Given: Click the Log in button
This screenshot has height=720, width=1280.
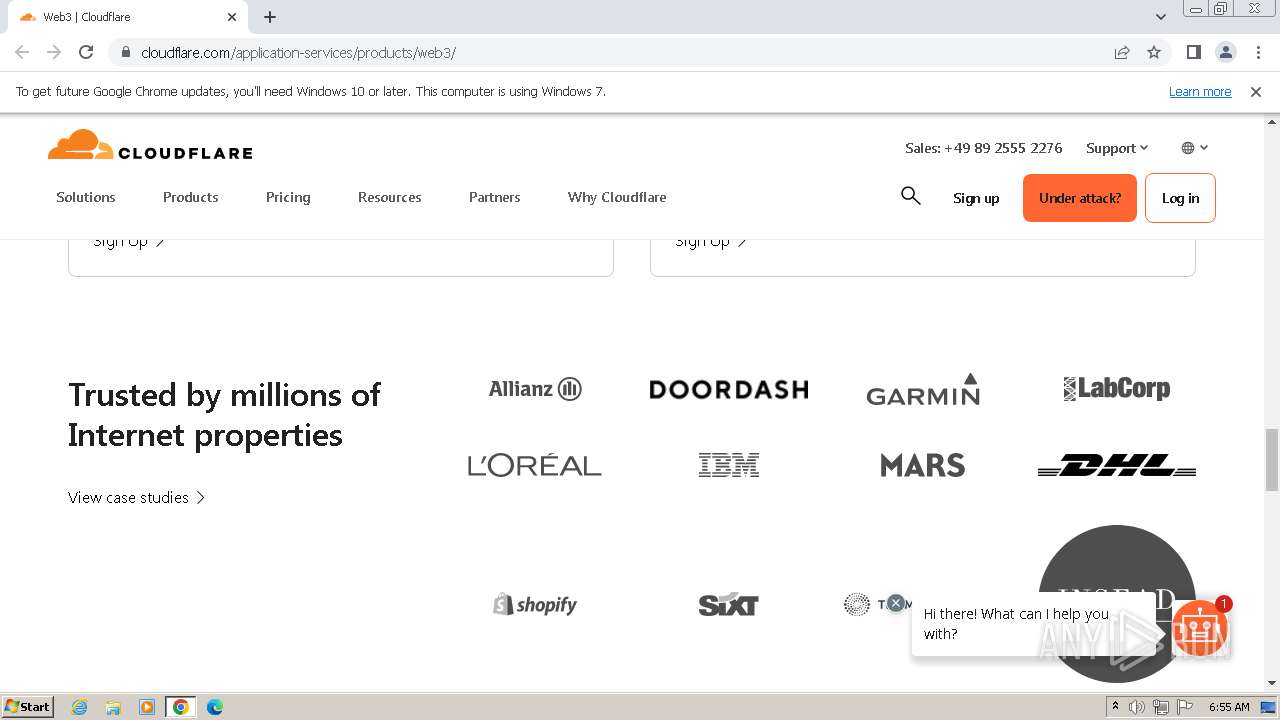Looking at the screenshot, I should (x=1180, y=198).
